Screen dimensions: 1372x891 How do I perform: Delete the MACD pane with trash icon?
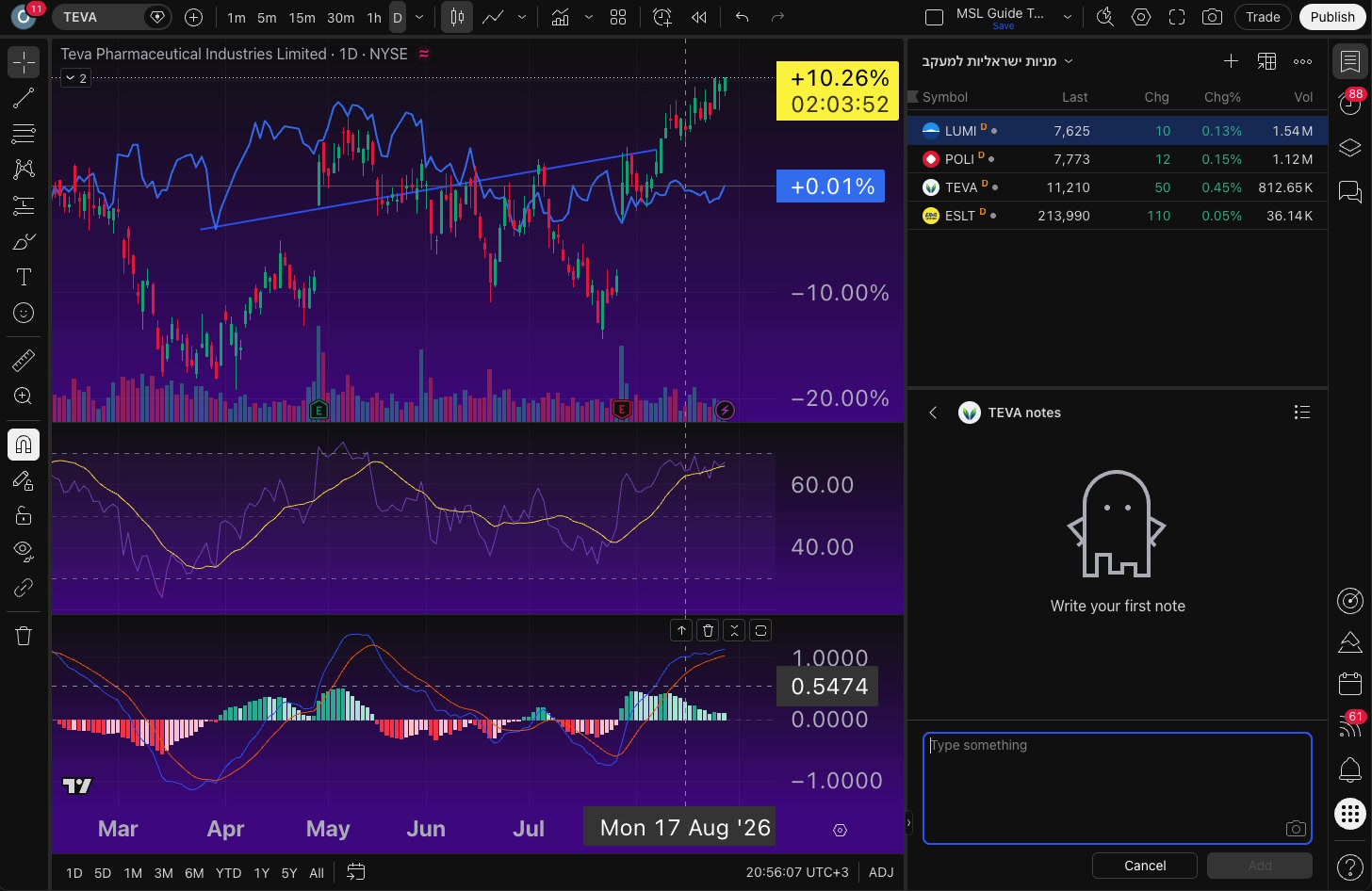point(709,630)
